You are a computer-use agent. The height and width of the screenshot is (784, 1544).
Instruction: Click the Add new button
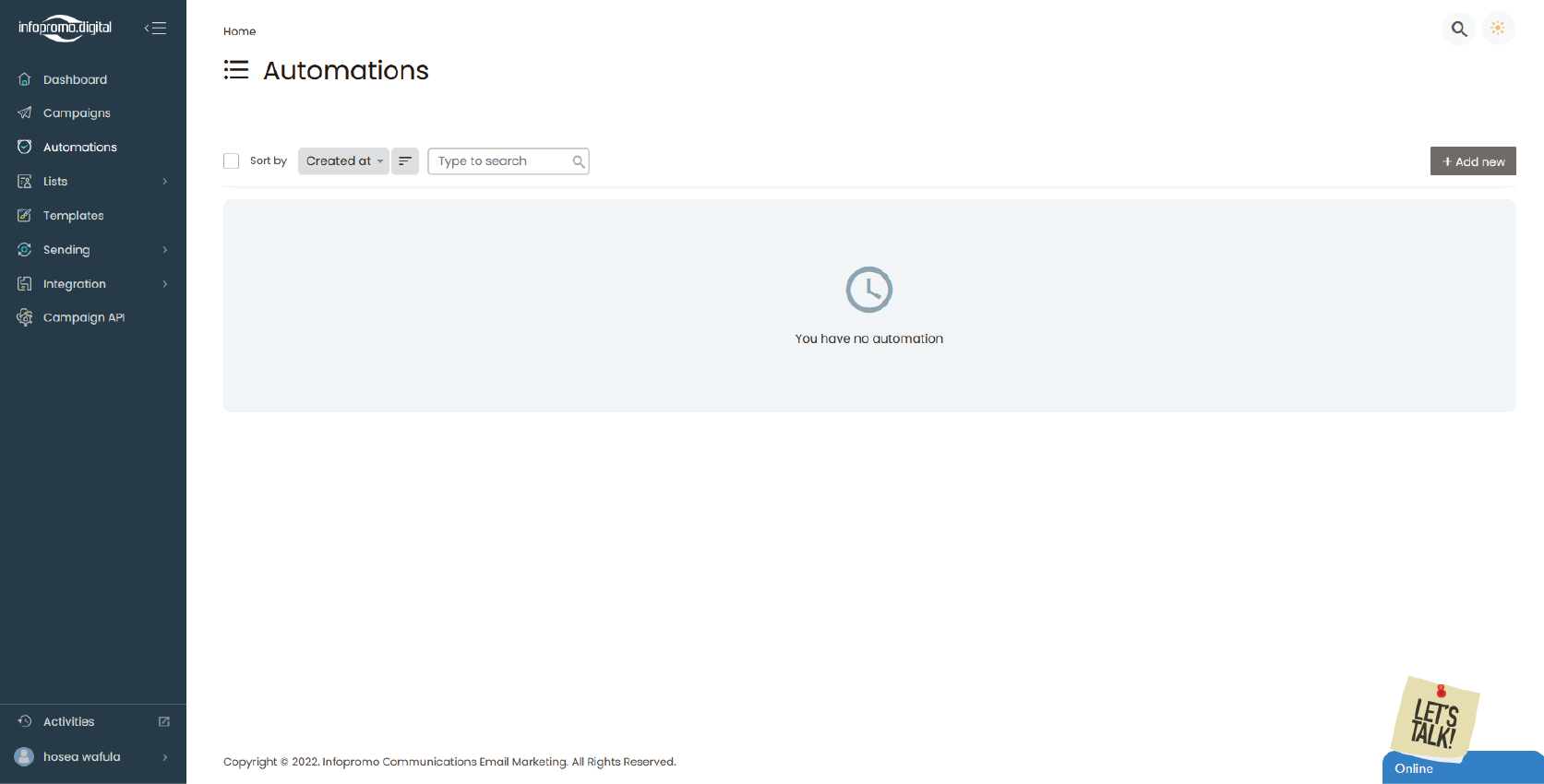pyautogui.click(x=1473, y=161)
